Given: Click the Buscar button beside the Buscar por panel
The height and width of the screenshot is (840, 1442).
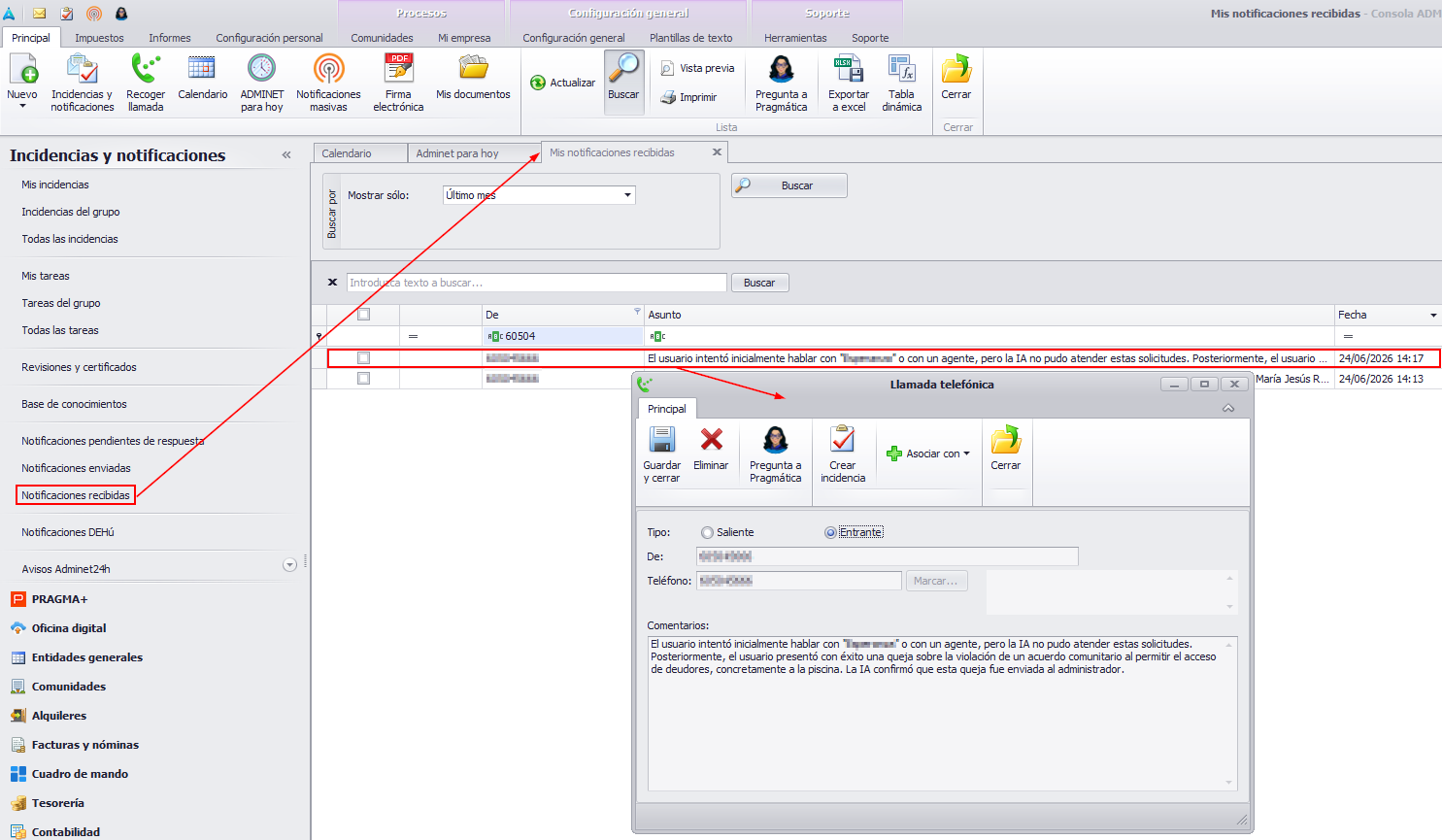Looking at the screenshot, I should [789, 185].
